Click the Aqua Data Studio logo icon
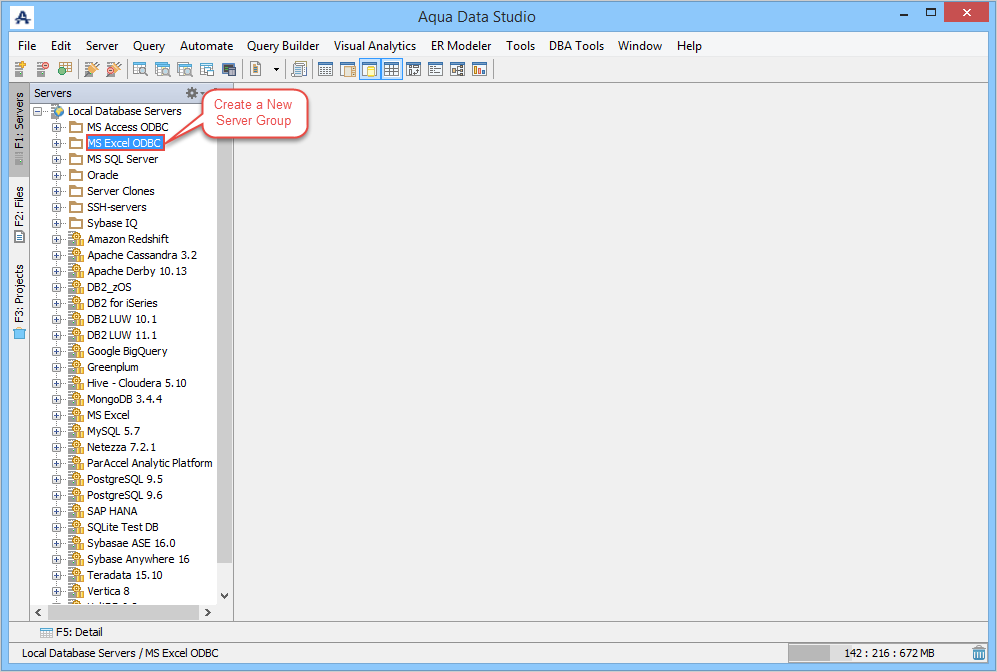The width and height of the screenshot is (997, 672). tap(22, 17)
